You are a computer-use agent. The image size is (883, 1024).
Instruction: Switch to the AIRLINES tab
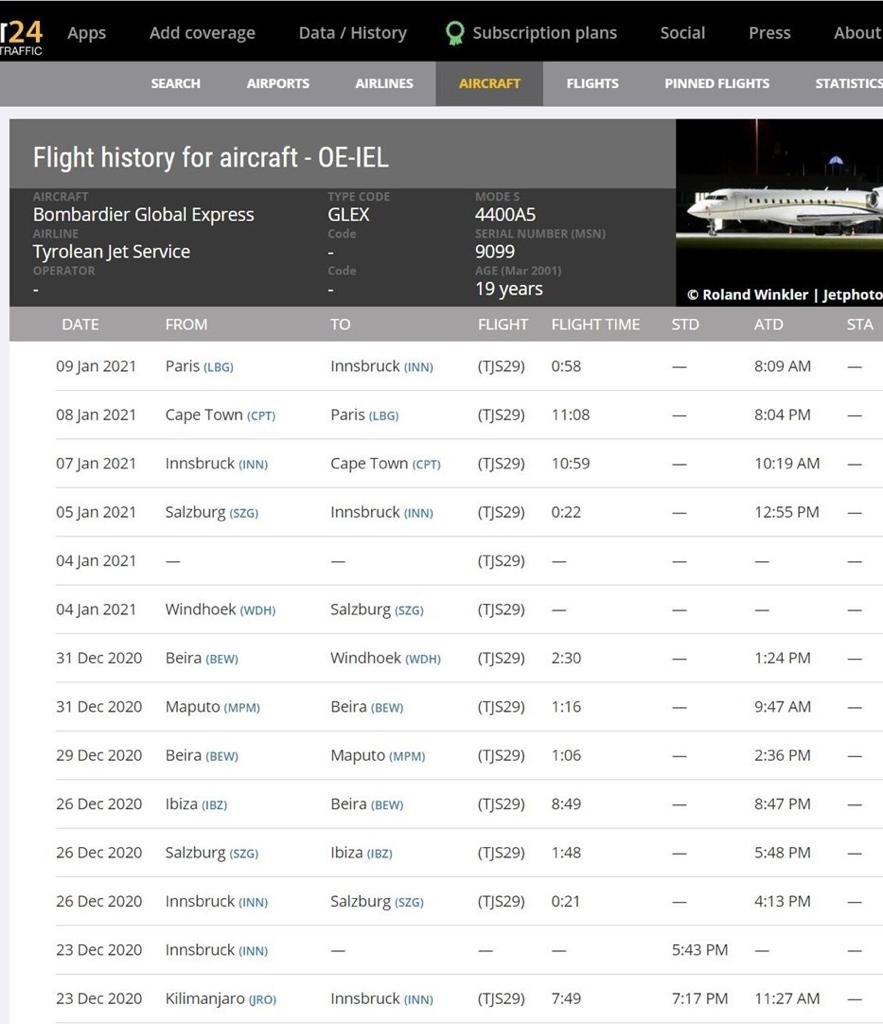384,84
